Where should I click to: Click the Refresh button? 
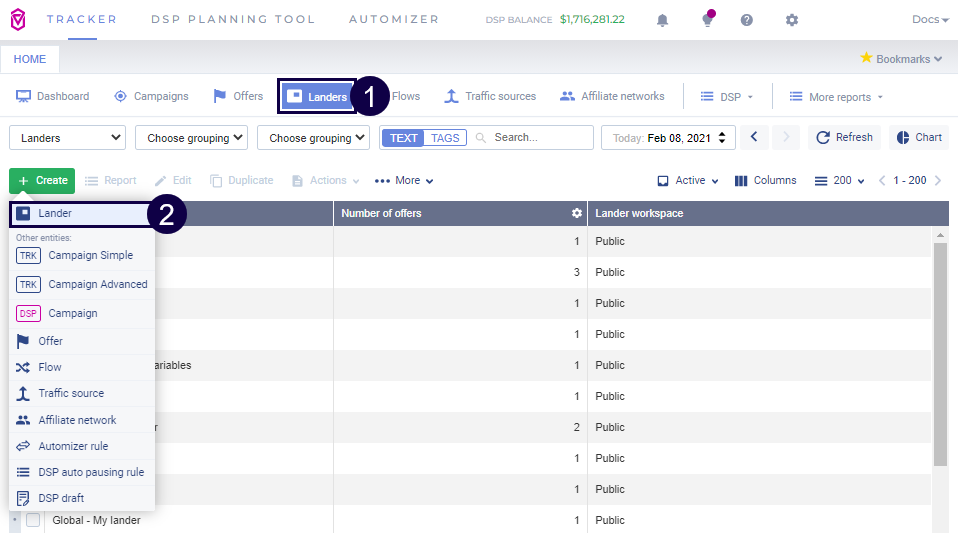tap(843, 137)
